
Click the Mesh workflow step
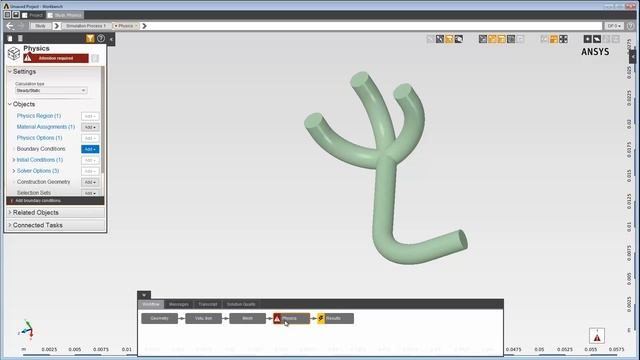click(x=248, y=318)
